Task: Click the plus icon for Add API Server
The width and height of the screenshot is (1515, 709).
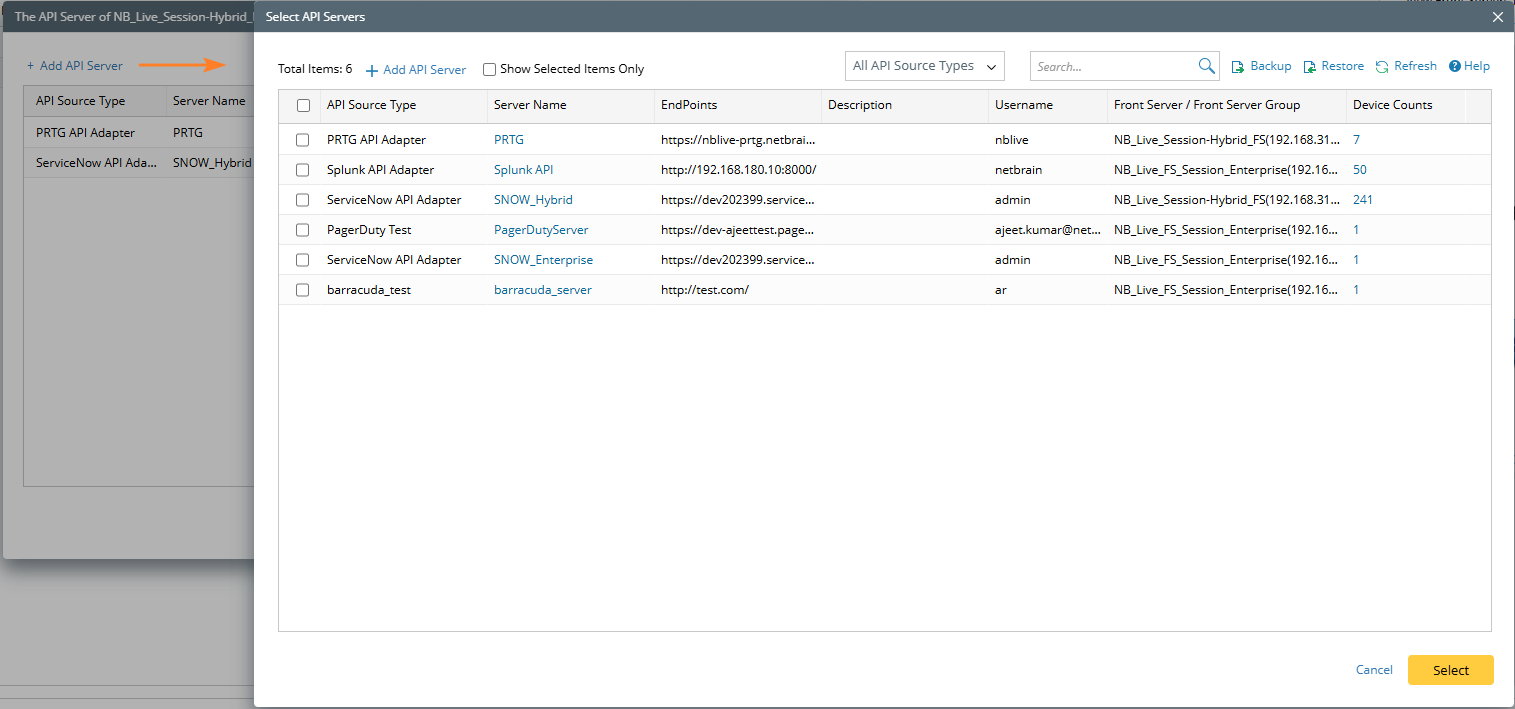Action: 372,71
